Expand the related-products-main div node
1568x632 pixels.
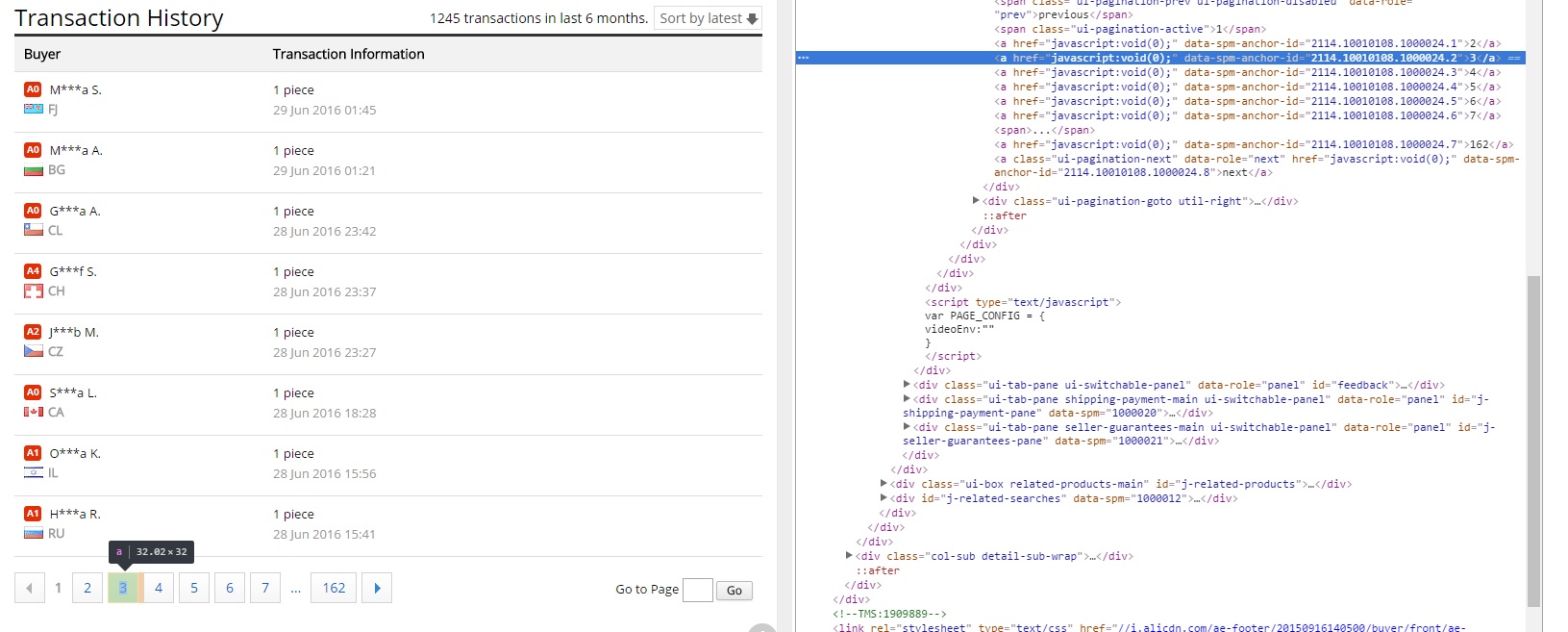884,484
